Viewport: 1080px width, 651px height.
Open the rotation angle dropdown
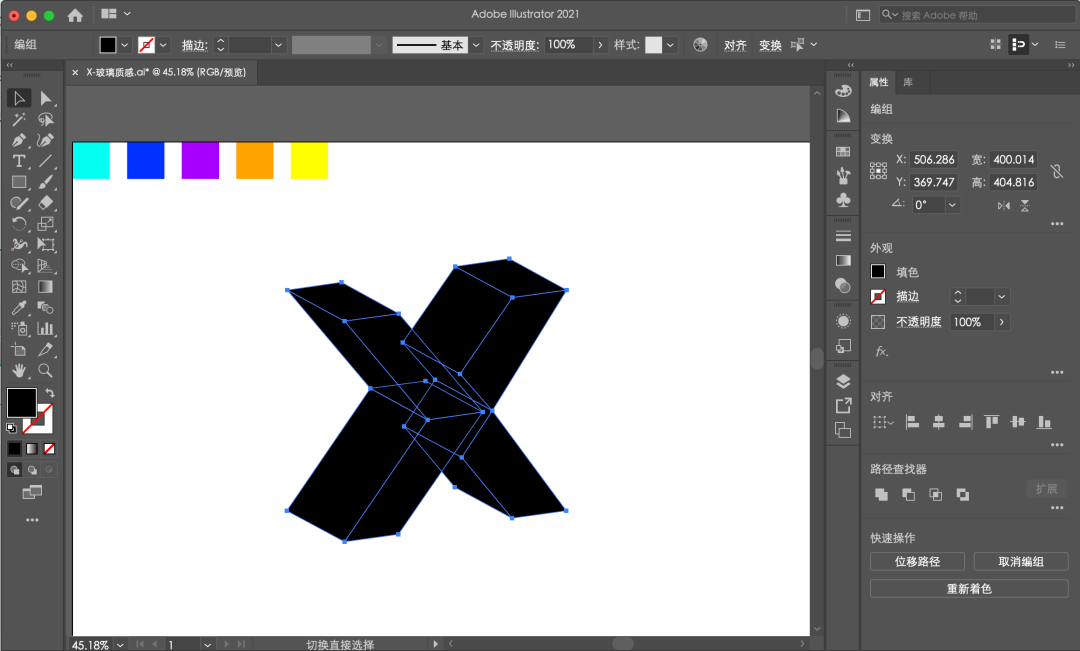[x=952, y=205]
